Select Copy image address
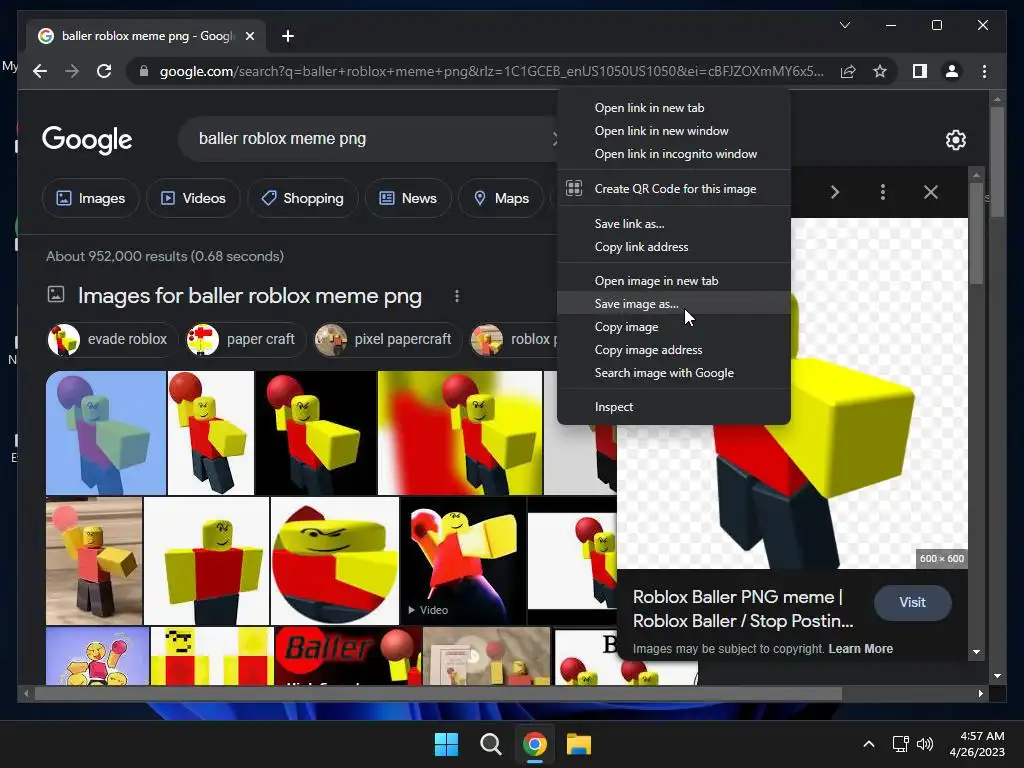The image size is (1024, 768). coord(674,350)
